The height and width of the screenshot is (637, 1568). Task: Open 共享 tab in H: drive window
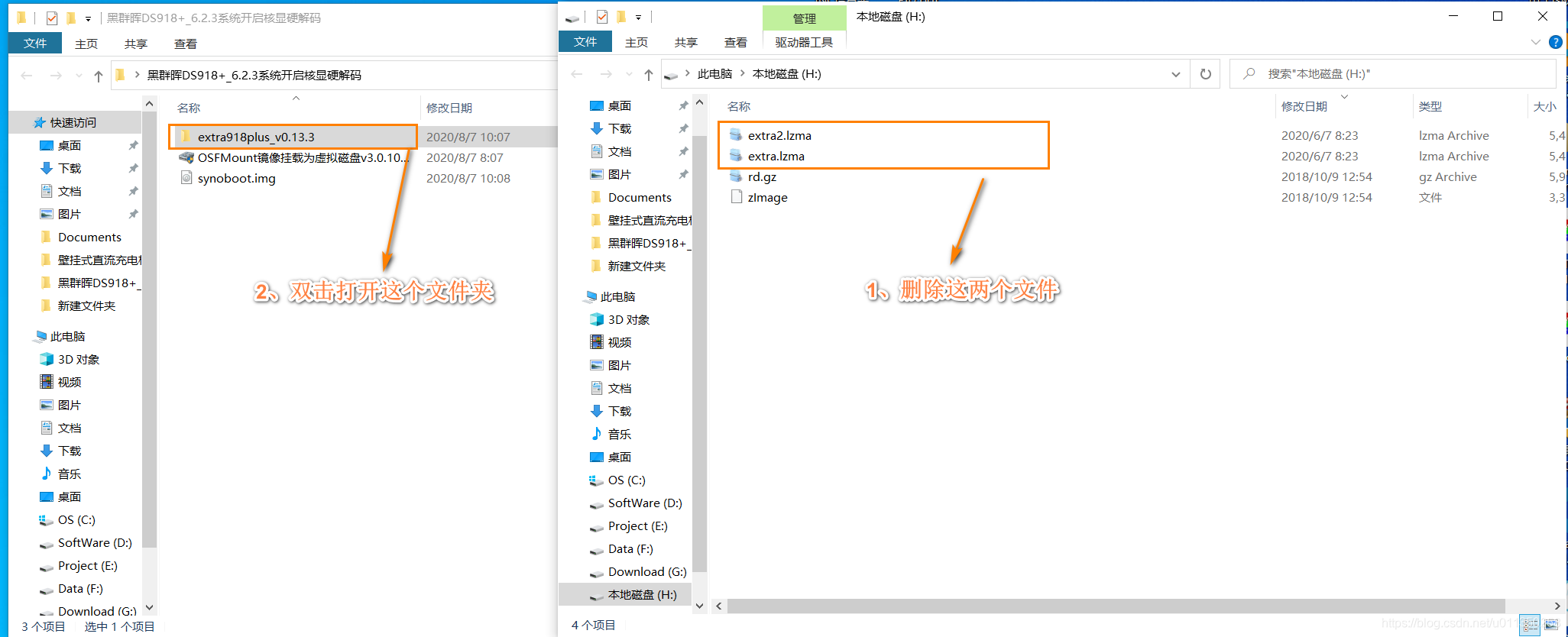[686, 42]
